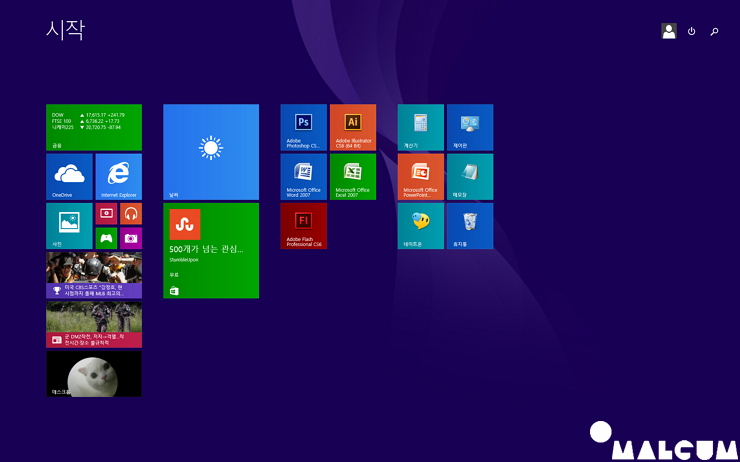Open the 휴지통 recycle bin tile

(470, 226)
